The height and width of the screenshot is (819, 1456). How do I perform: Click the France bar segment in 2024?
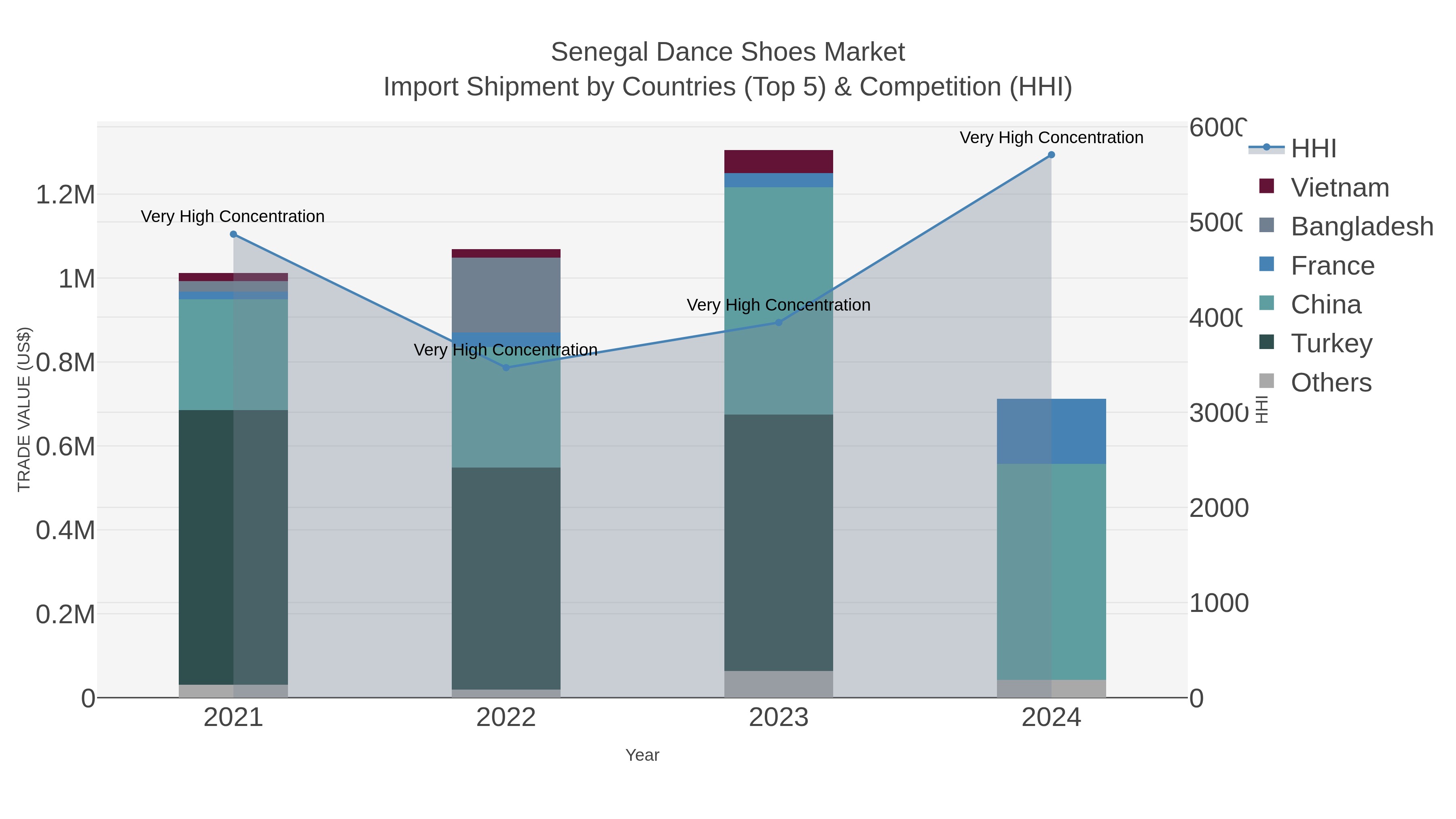pos(1051,431)
